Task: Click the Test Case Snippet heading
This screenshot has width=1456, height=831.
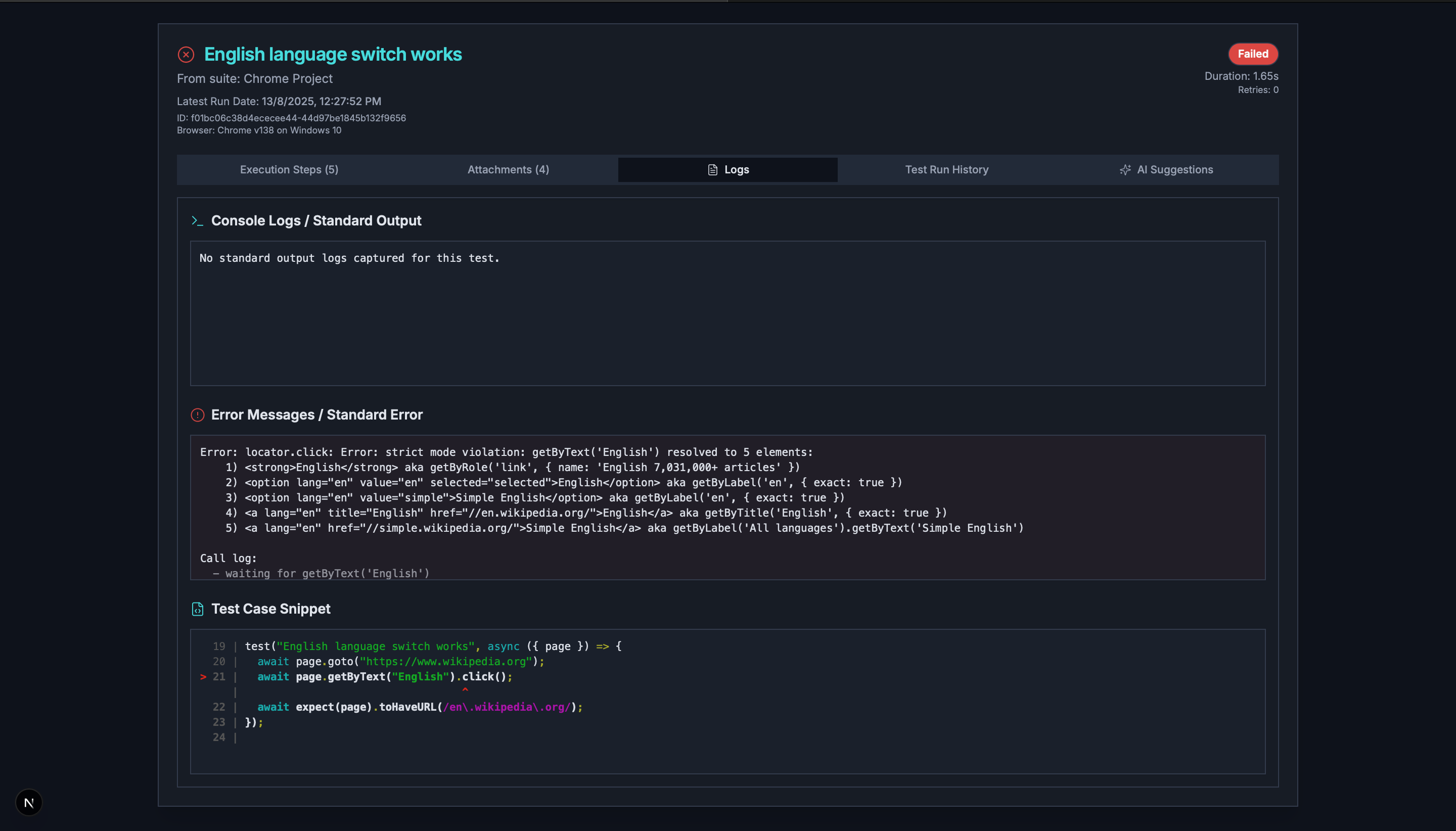Action: (270, 609)
